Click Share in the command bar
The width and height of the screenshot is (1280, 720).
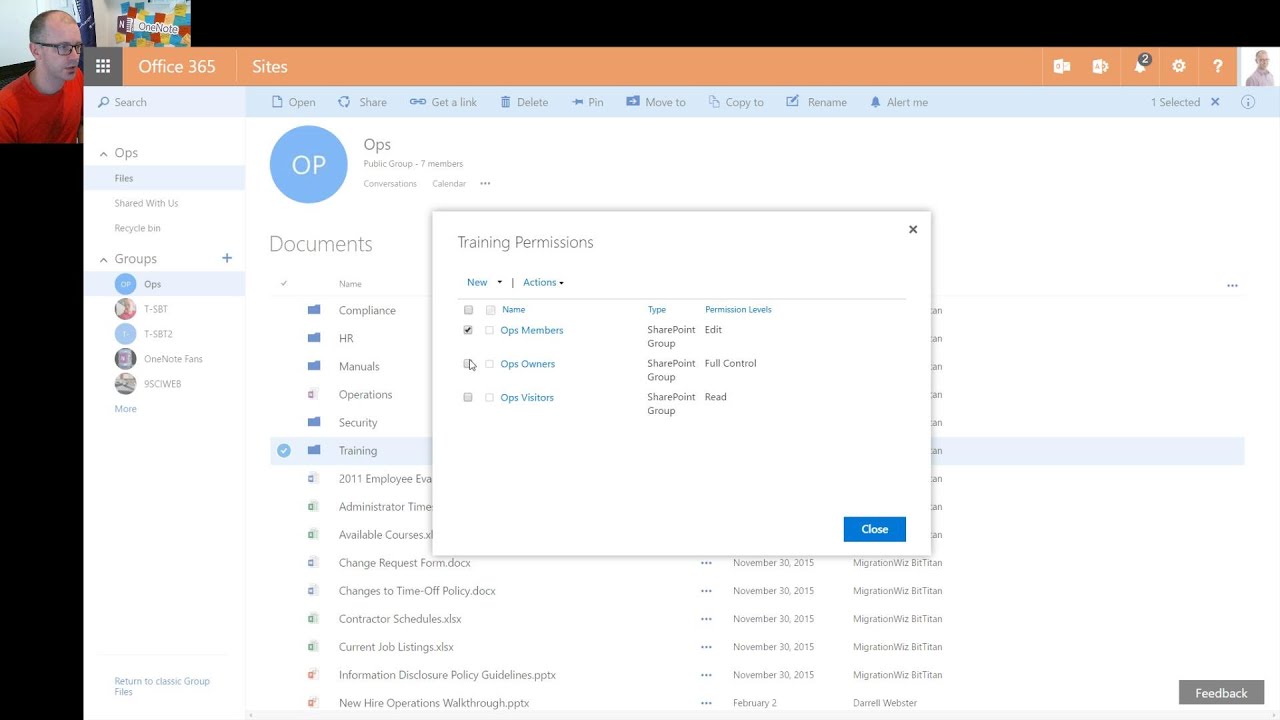tap(362, 102)
